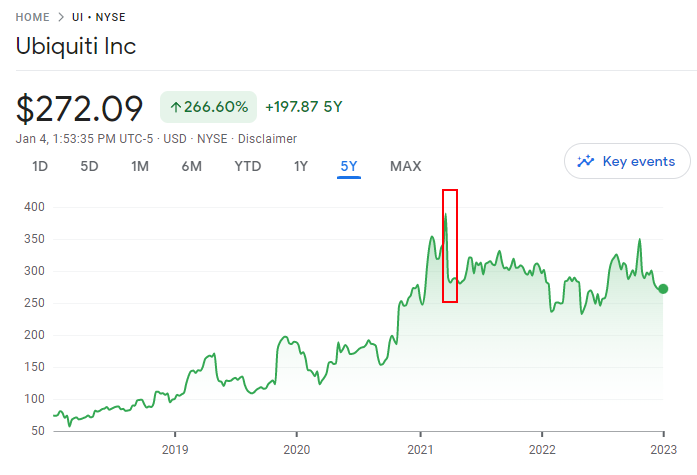Open the Disclaimer link
This screenshot has height=475, width=697.
(x=267, y=139)
